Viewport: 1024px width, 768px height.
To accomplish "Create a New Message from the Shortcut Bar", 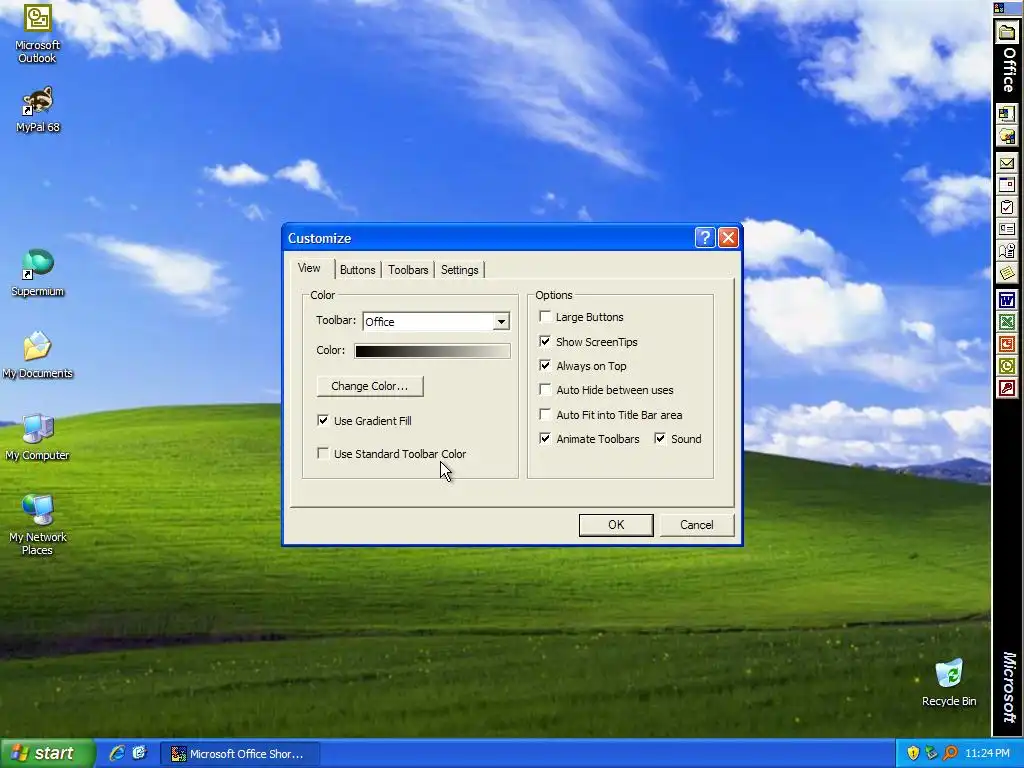I will point(1007,163).
